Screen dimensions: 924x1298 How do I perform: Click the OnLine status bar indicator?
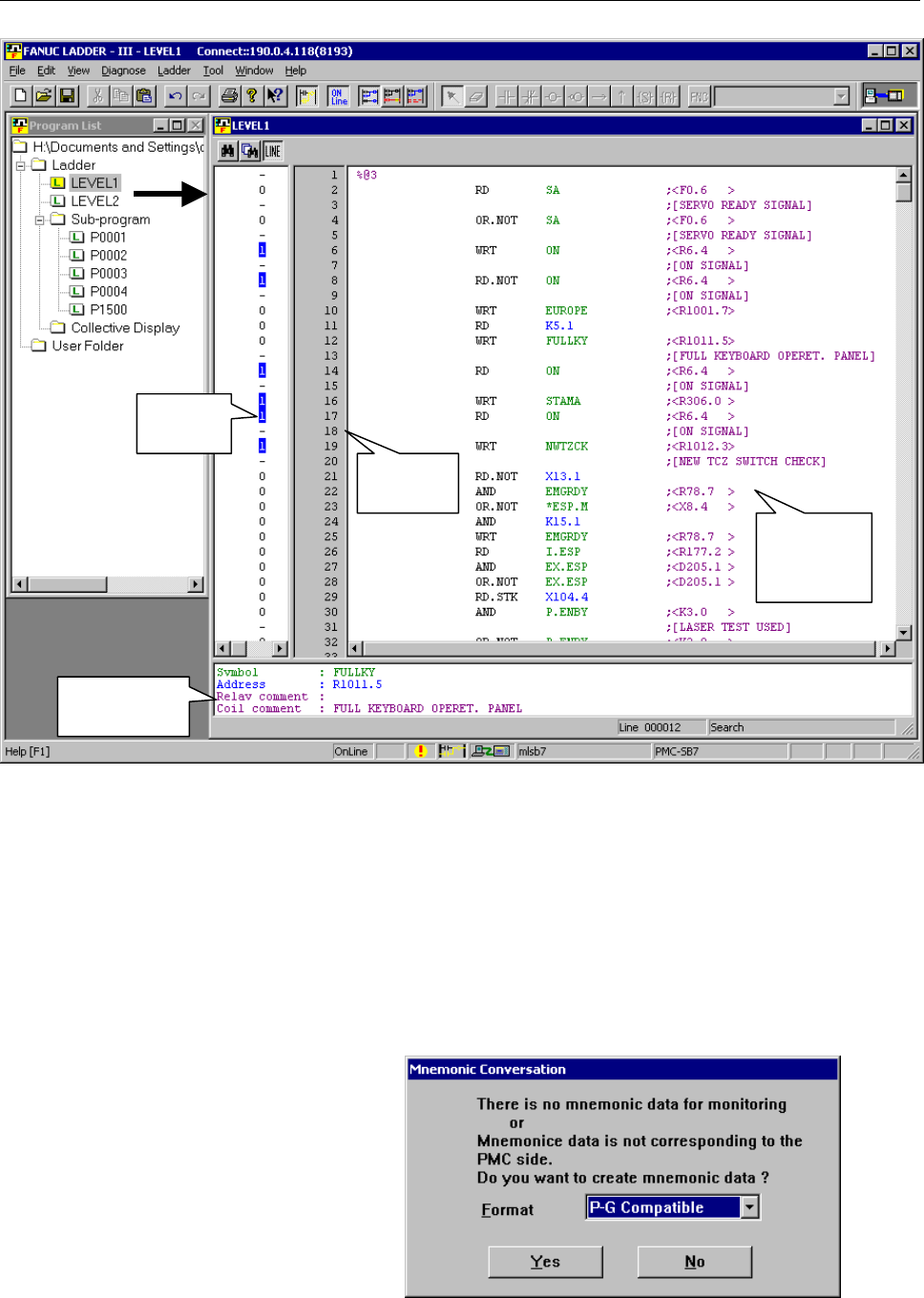[x=351, y=752]
